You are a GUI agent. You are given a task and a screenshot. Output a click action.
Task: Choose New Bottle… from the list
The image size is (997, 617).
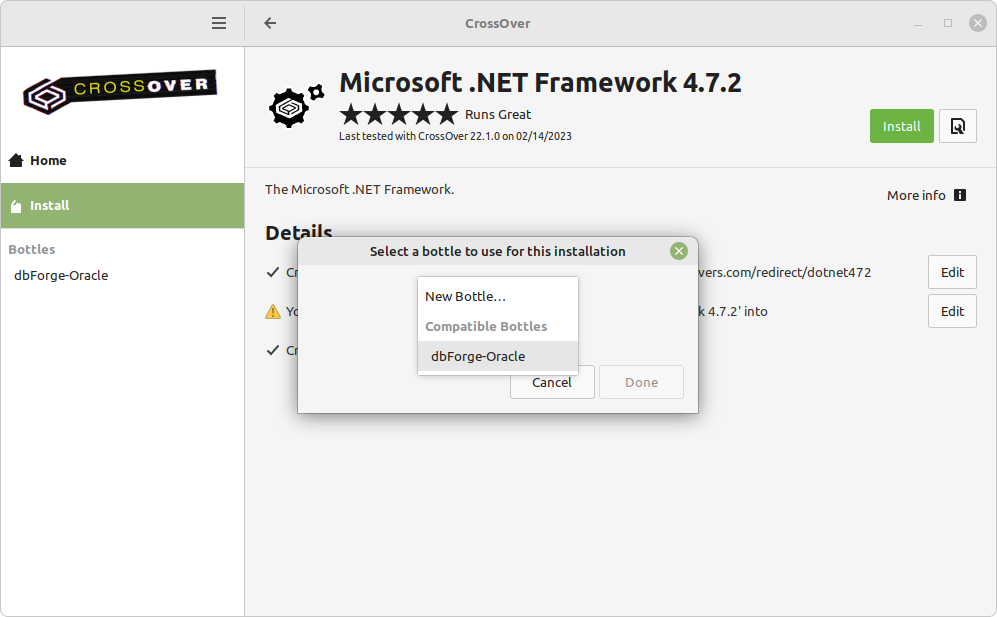(x=498, y=296)
